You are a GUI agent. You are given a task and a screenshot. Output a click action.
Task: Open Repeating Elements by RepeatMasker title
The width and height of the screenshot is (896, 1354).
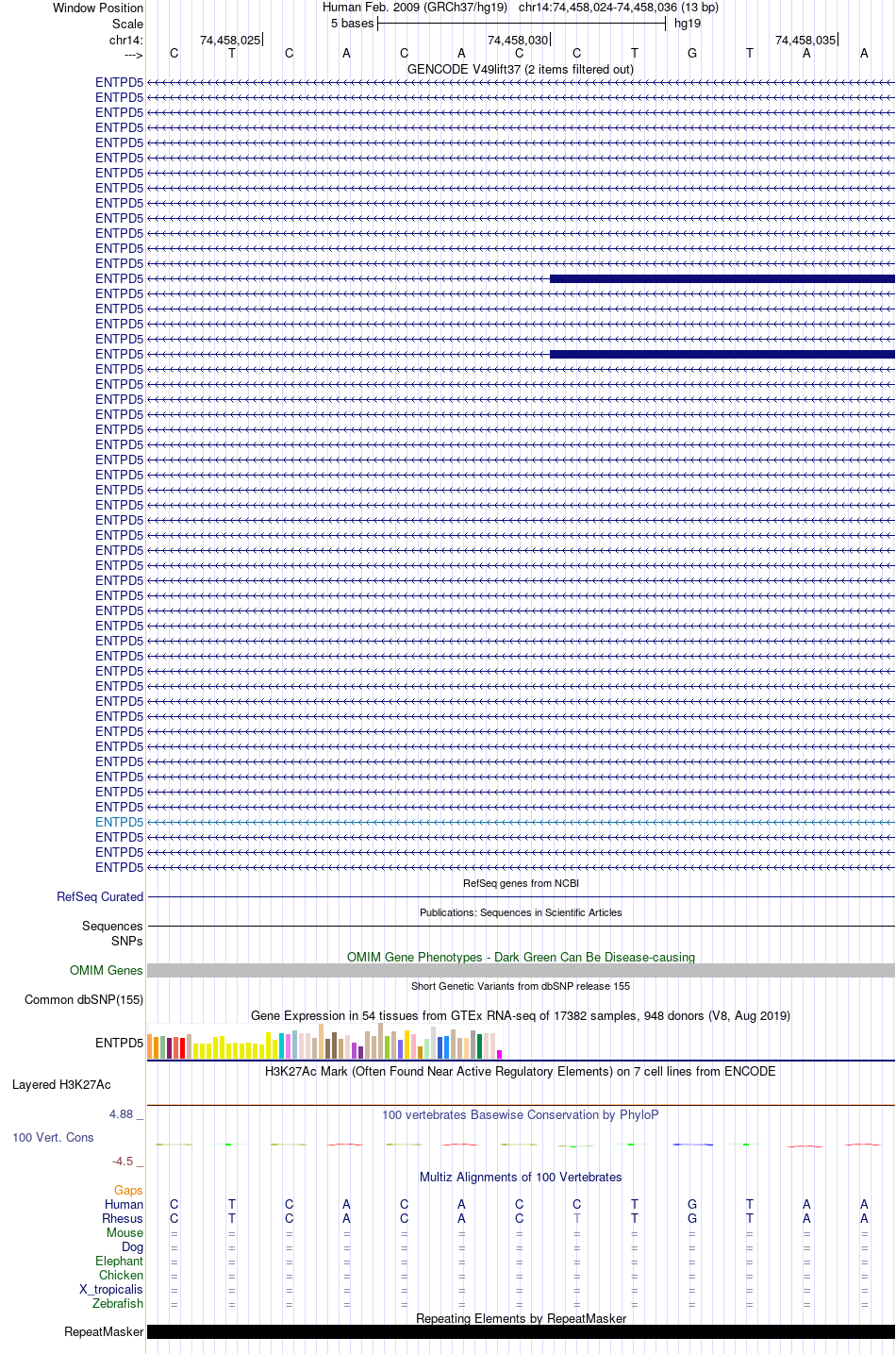(521, 1318)
